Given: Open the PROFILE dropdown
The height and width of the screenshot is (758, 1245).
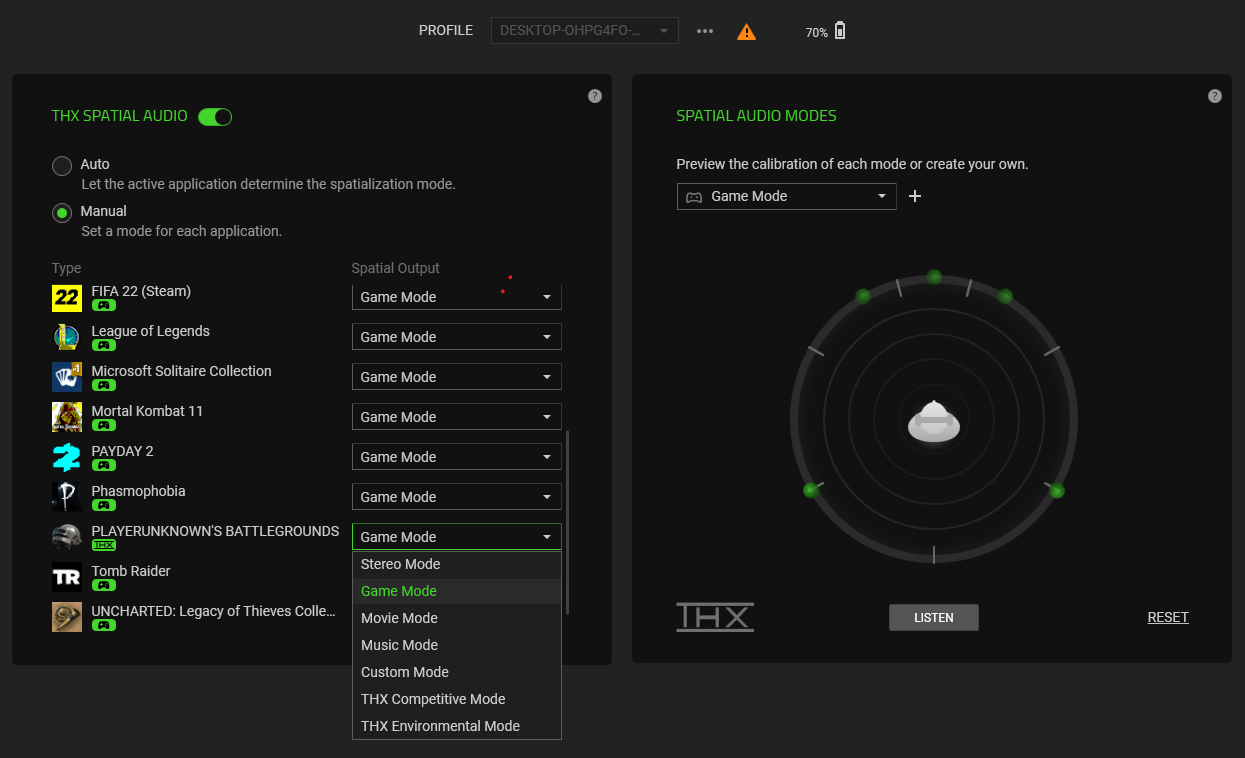Looking at the screenshot, I should click(585, 31).
